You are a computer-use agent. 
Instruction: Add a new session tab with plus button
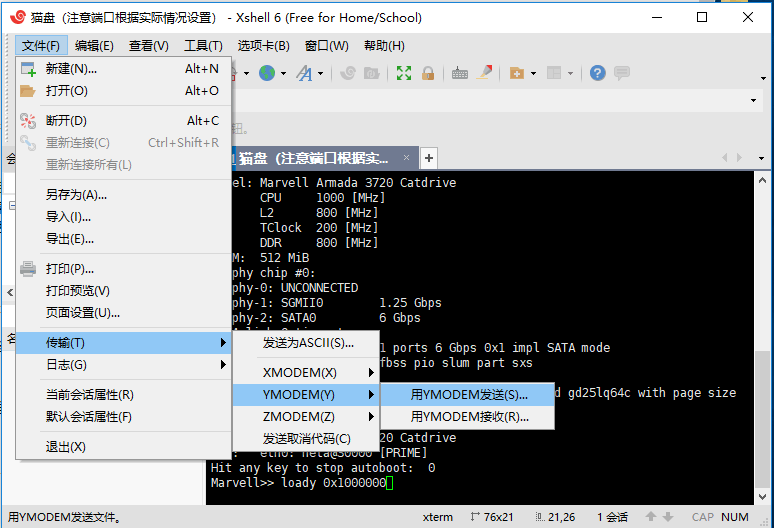pos(429,158)
